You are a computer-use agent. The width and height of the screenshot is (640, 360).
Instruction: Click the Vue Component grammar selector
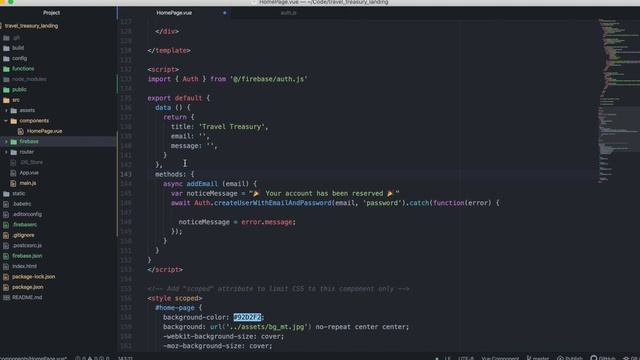[500, 358]
